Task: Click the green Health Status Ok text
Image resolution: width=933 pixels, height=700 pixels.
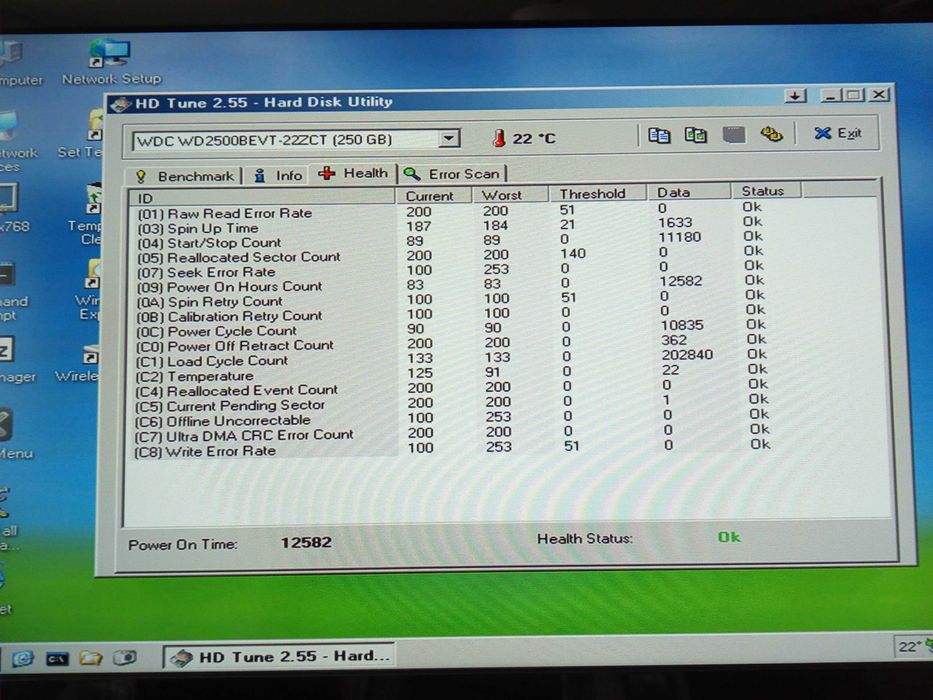Action: (729, 537)
